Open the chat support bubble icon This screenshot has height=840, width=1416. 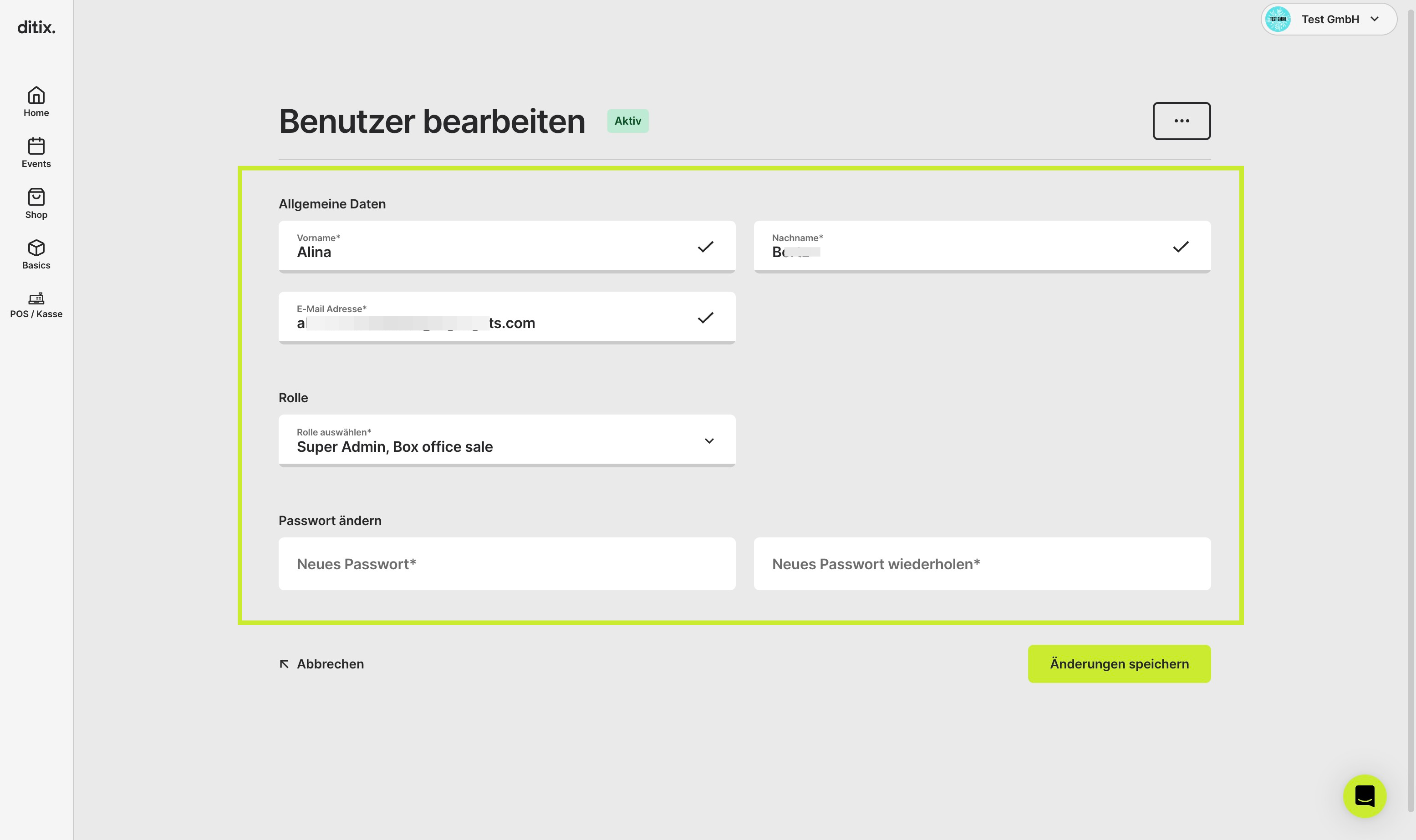1365,796
